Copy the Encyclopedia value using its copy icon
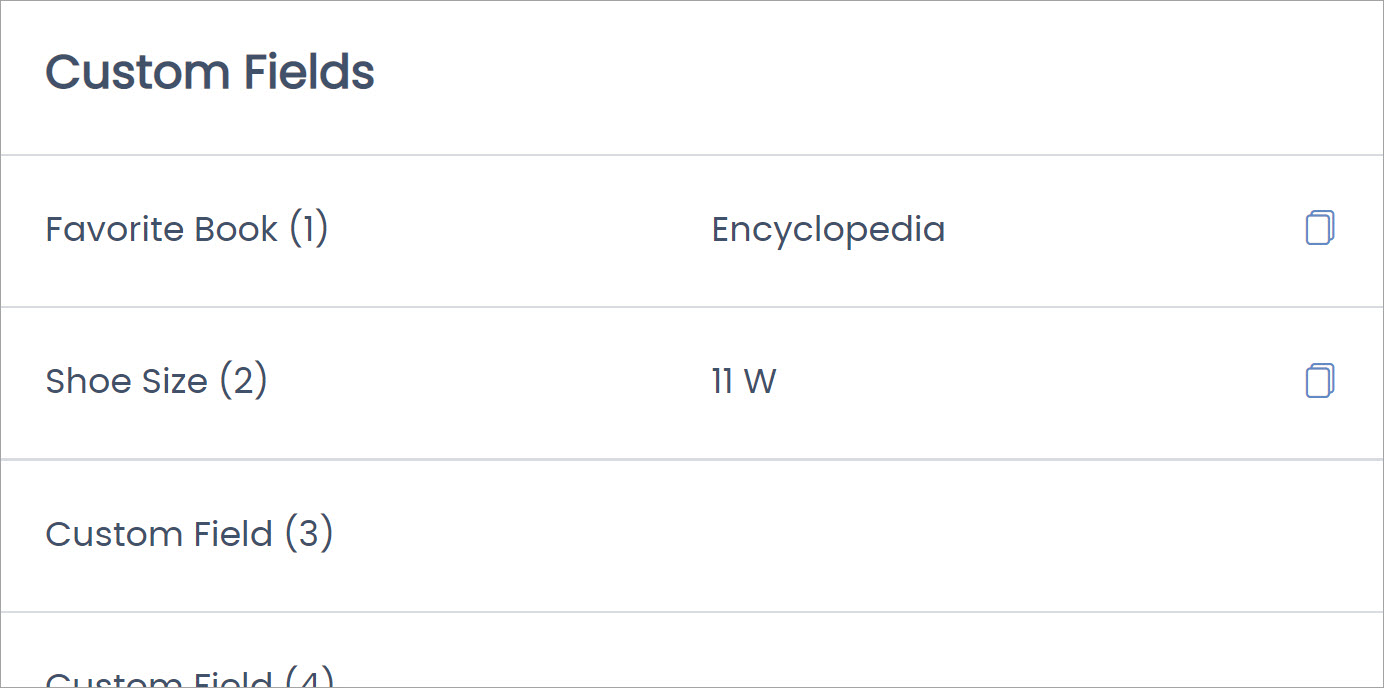This screenshot has height=688, width=1384. point(1319,228)
